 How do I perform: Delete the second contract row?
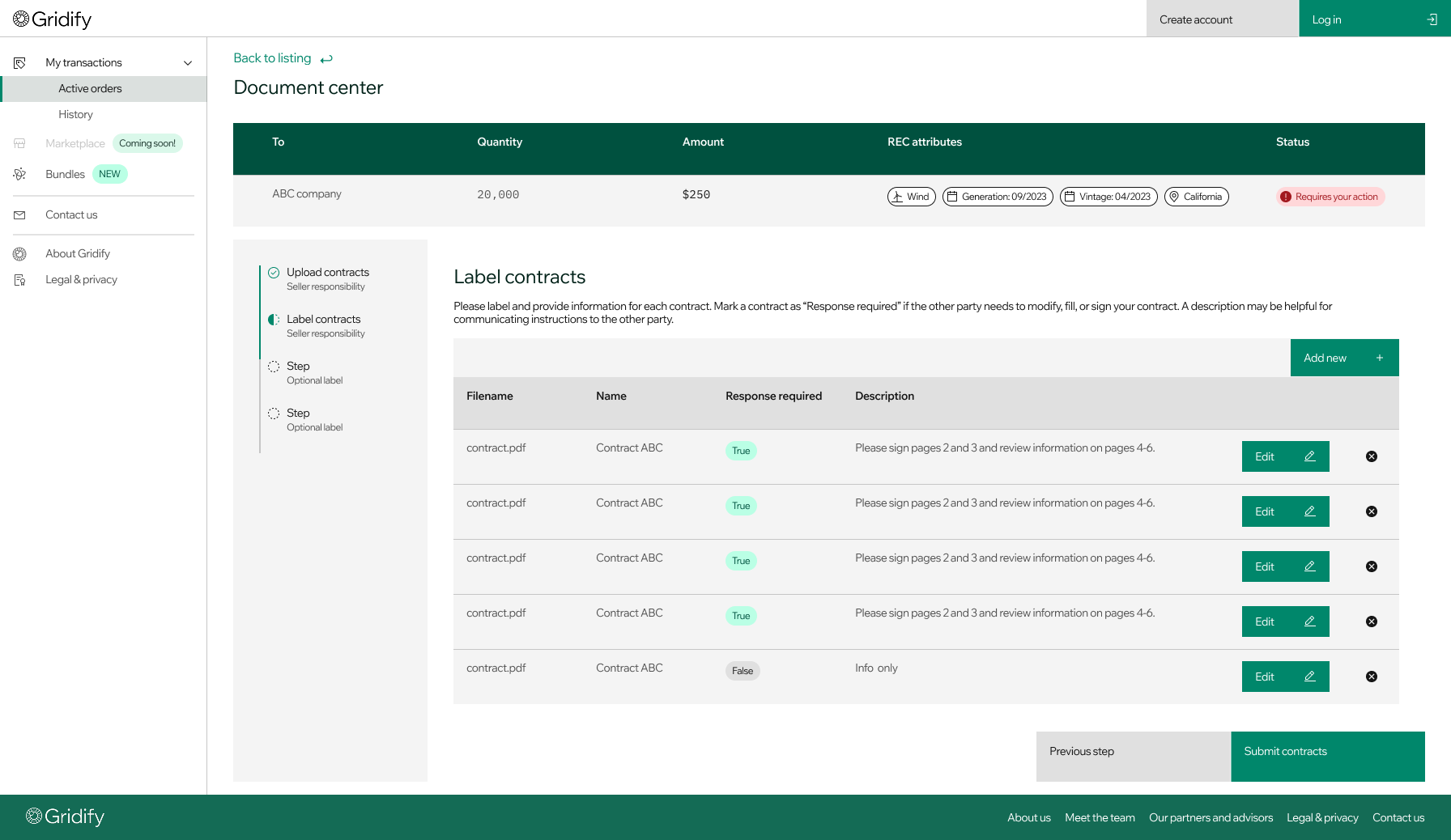click(x=1372, y=511)
